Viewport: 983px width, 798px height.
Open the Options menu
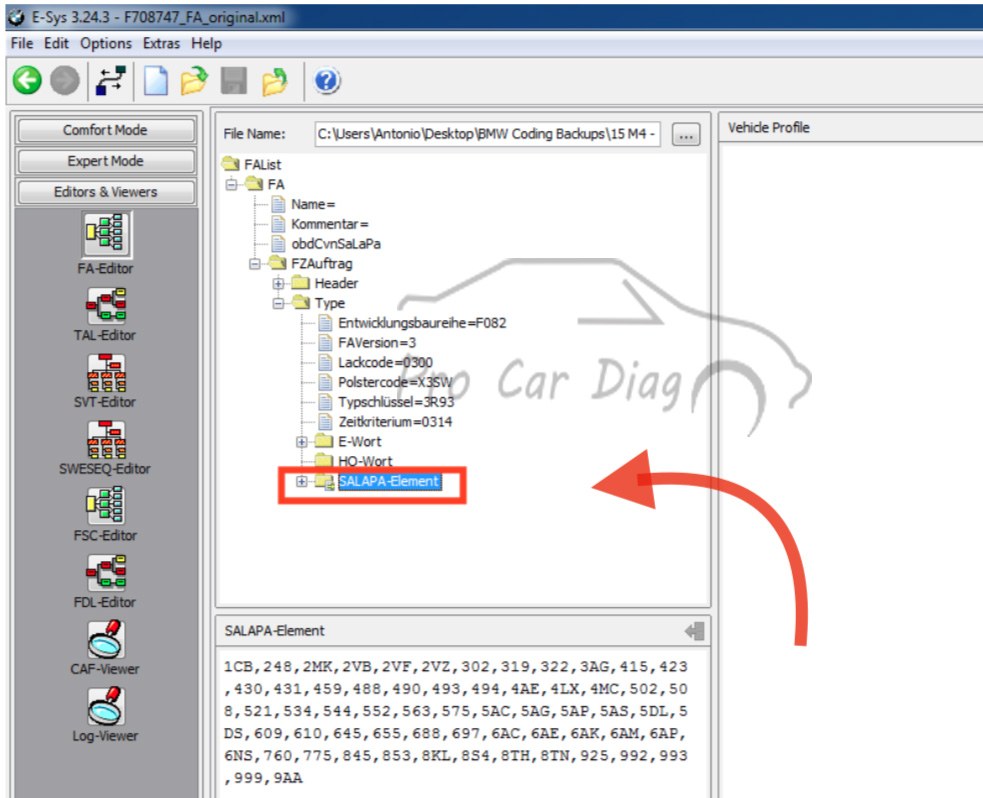(x=105, y=43)
